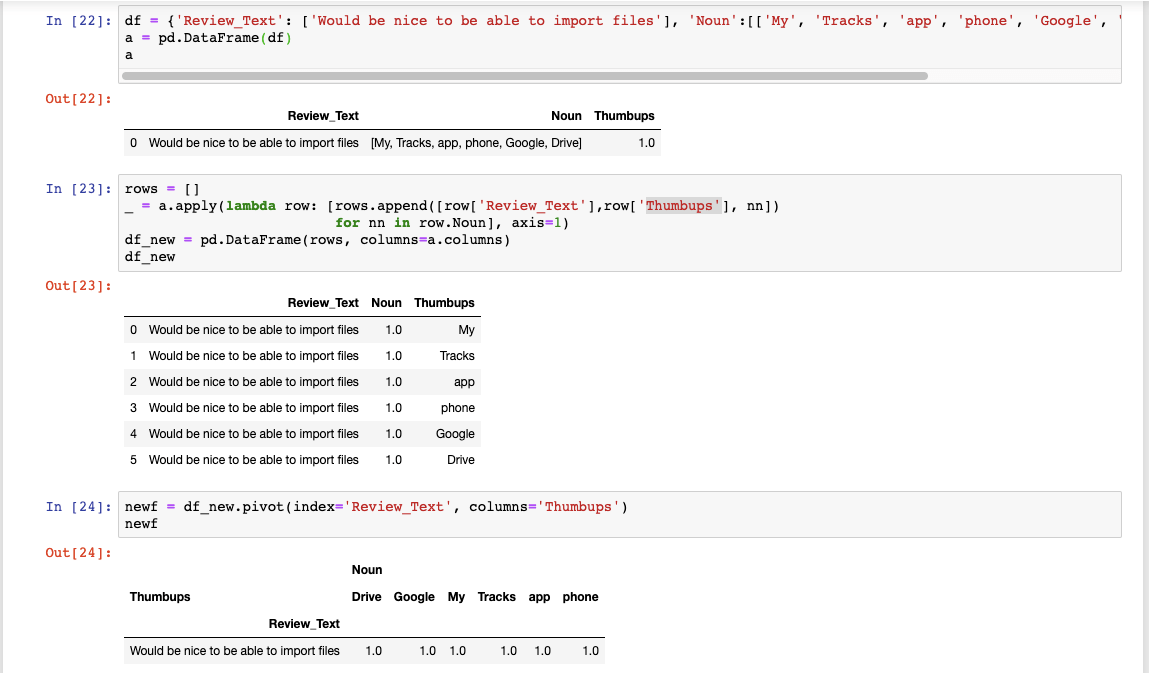This screenshot has width=1149, height=673.
Task: Click the 'df_new.pivot' code in cell 24
Action: tap(234, 507)
